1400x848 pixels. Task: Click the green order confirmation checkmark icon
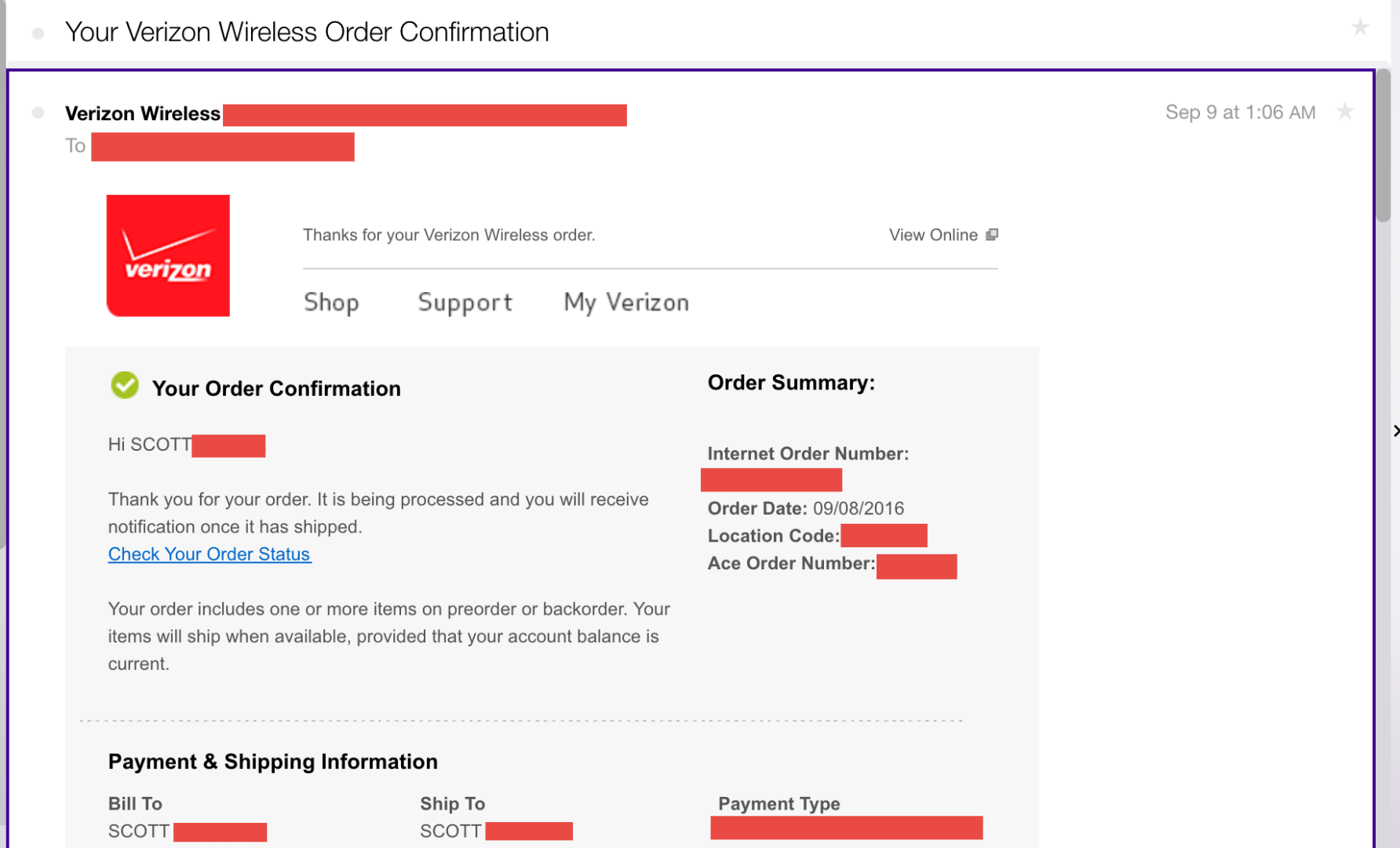(125, 385)
